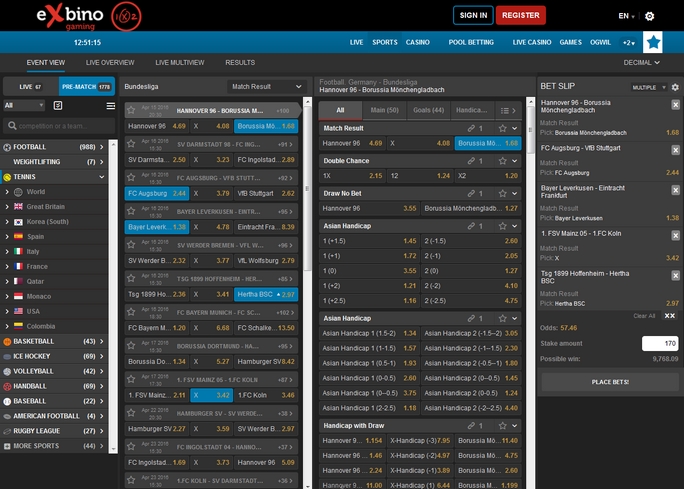
Task: Favorite the Hannover 96 - Borussia M match star
Action: pyautogui.click(x=131, y=110)
